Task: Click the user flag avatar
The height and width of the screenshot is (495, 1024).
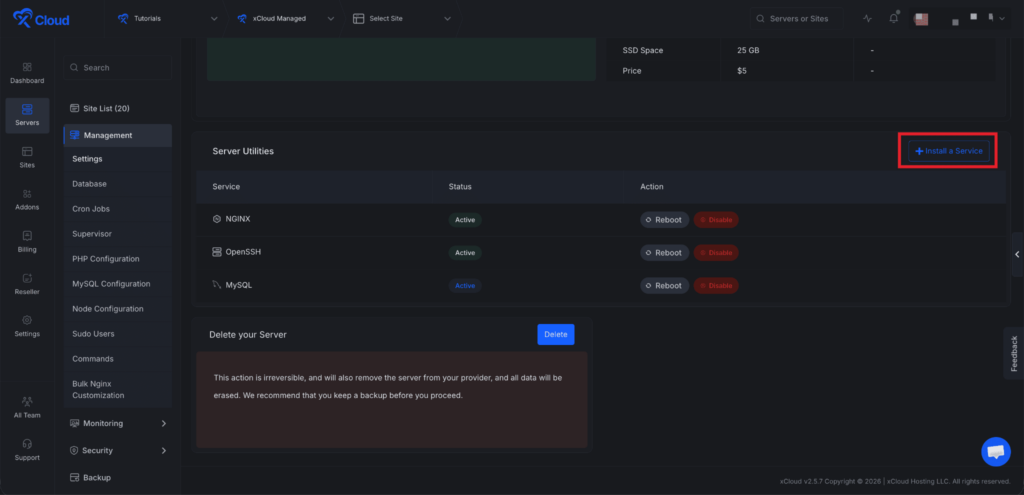Action: [921, 19]
